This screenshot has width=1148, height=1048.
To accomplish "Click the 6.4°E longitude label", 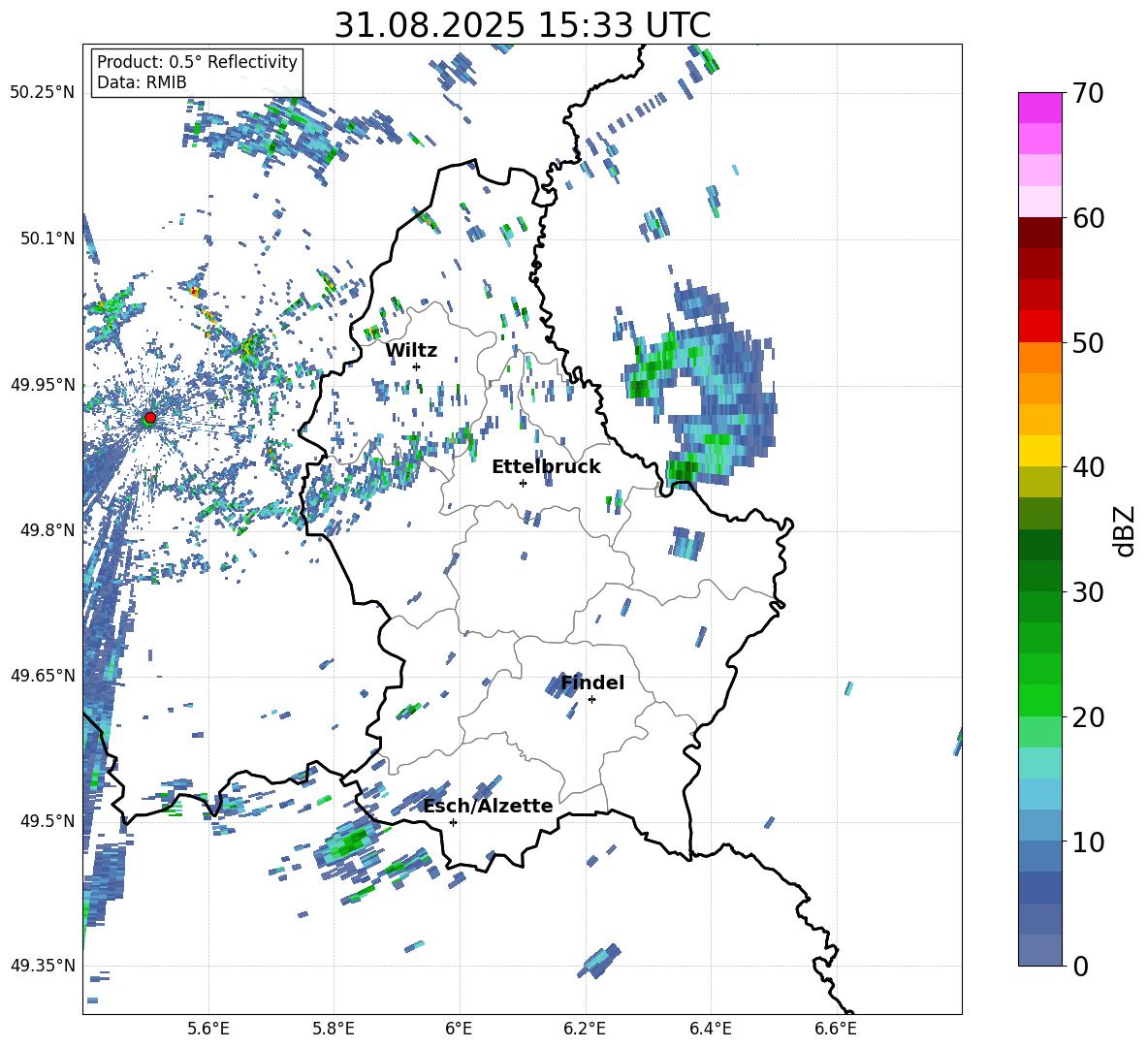I will (710, 1029).
